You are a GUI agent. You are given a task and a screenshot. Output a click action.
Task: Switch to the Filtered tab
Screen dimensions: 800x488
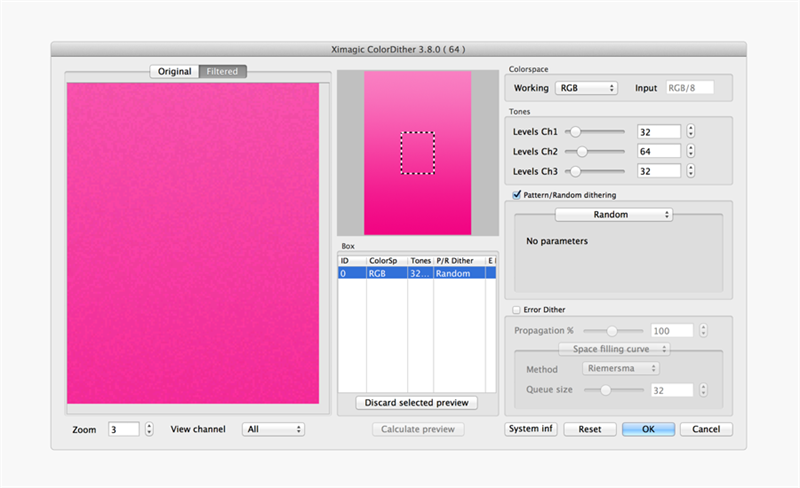click(222, 71)
